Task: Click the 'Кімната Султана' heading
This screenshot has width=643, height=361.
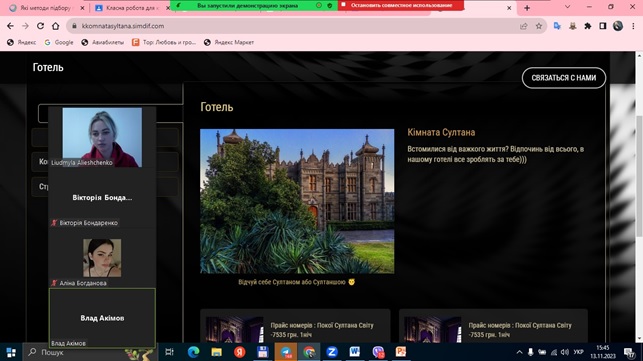Action: 441,132
